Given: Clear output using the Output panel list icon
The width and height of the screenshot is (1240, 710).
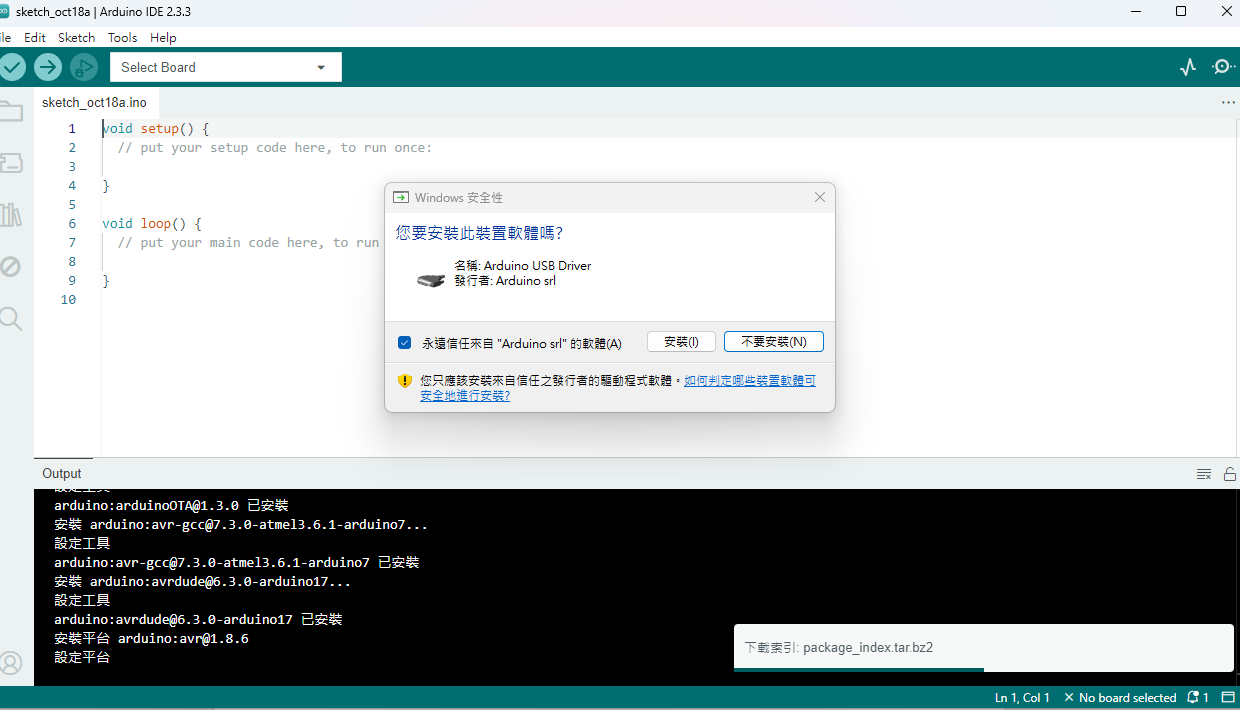Looking at the screenshot, I should [1204, 474].
